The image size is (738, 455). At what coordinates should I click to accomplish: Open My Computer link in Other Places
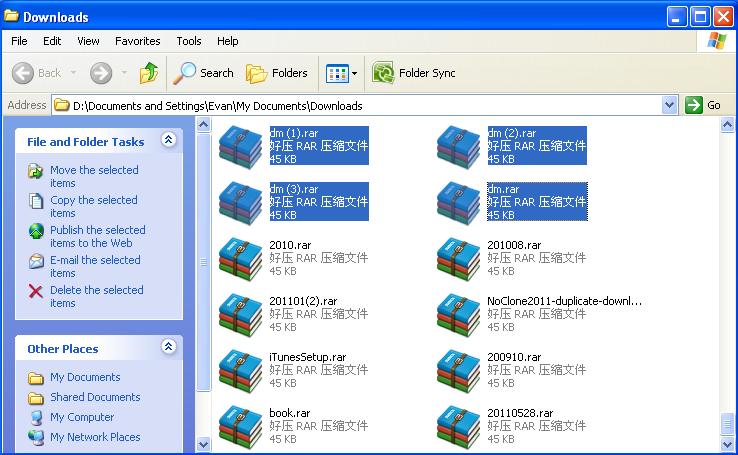click(82, 417)
